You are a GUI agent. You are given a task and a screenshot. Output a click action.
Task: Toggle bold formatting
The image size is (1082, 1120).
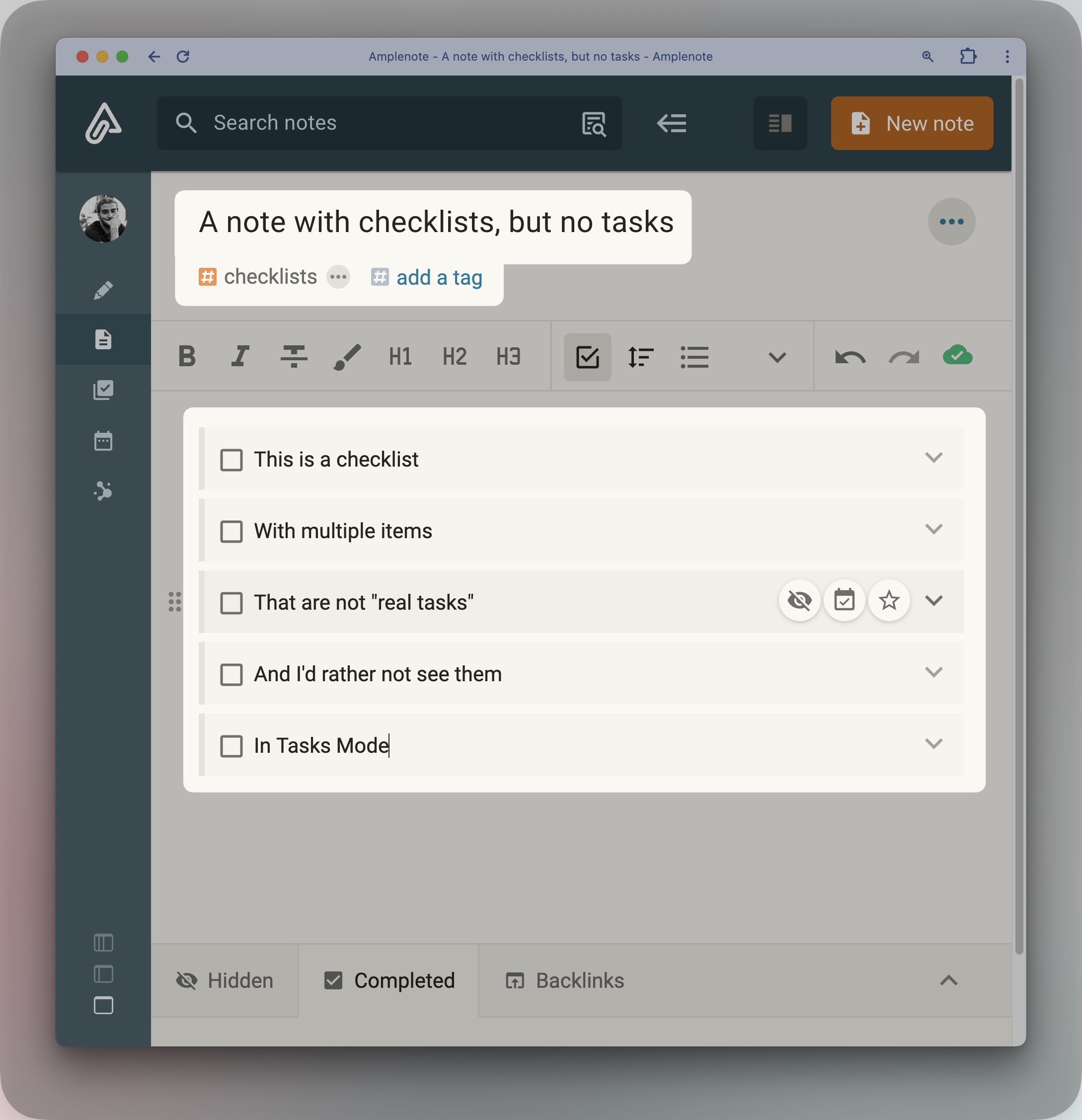(x=187, y=357)
